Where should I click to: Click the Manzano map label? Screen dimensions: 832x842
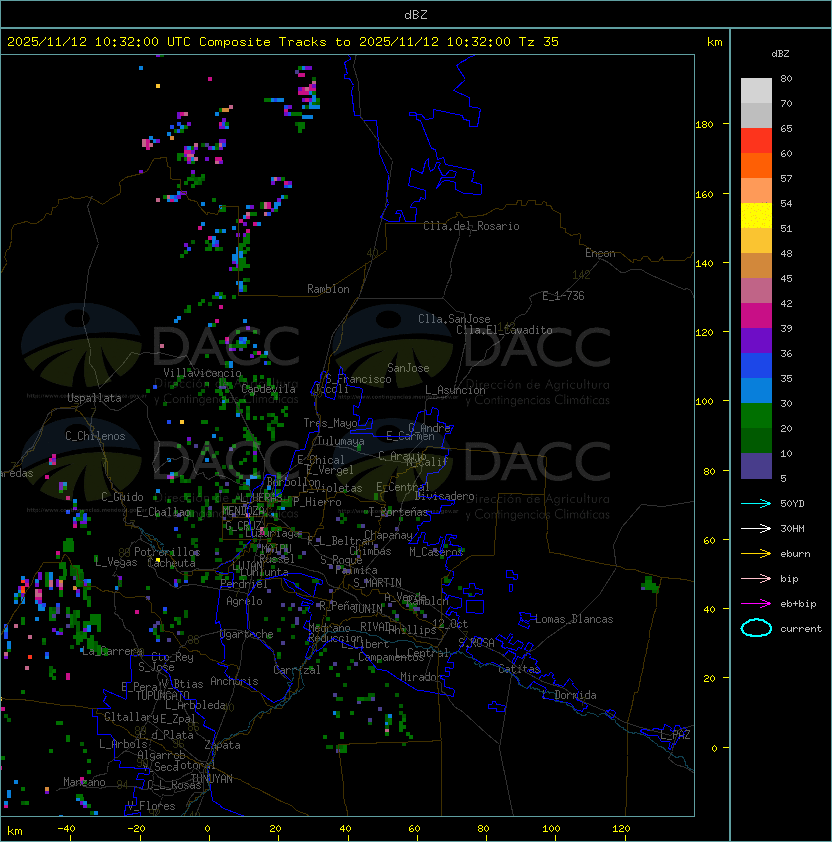point(84,782)
